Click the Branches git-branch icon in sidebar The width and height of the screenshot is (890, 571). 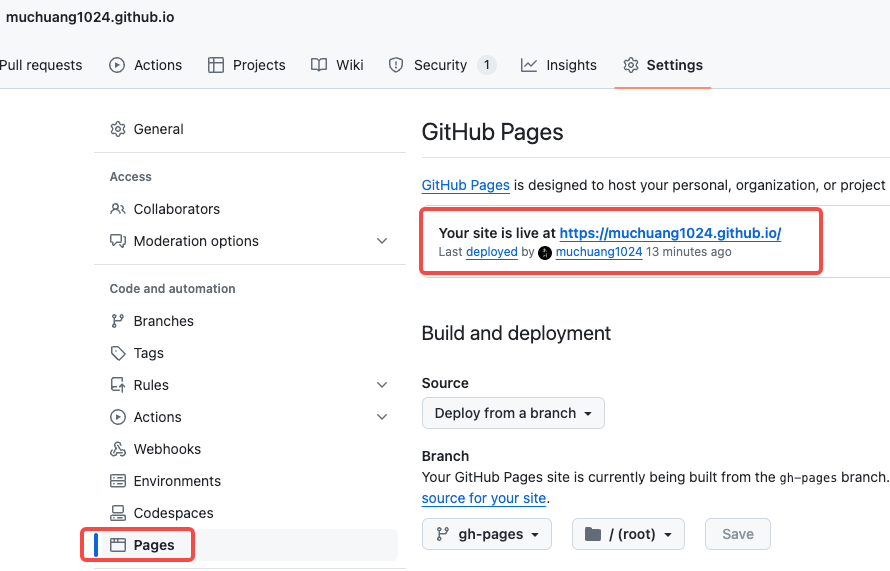pyautogui.click(x=117, y=321)
